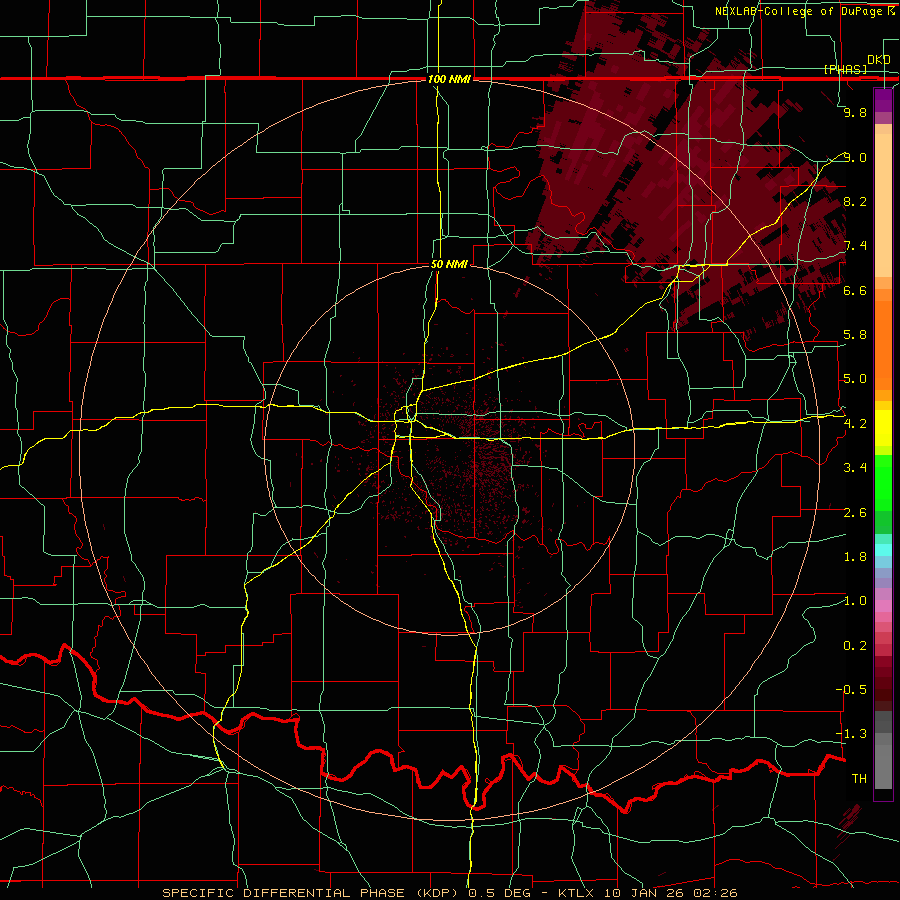Select the 8.2 value on the color scale
Screen dimensions: 900x900
click(855, 201)
